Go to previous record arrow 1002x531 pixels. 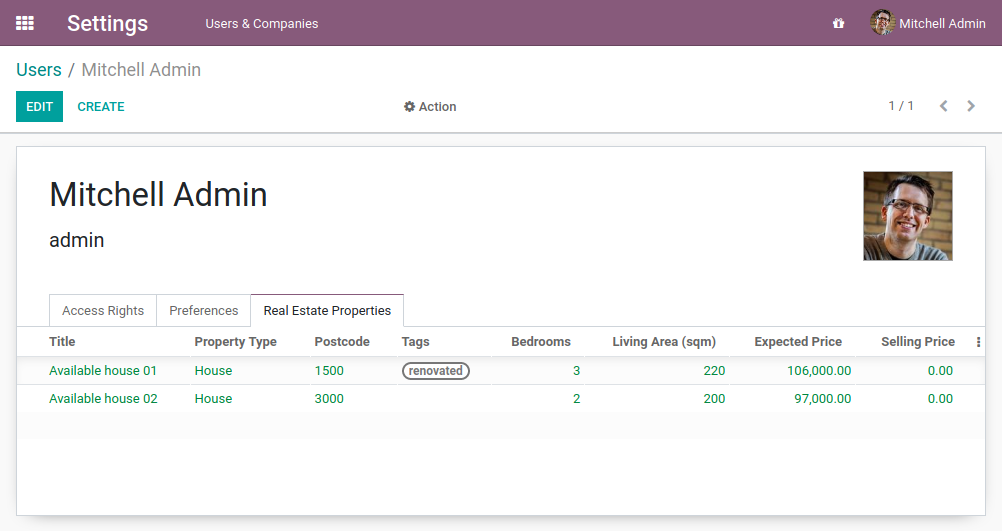pos(943,106)
